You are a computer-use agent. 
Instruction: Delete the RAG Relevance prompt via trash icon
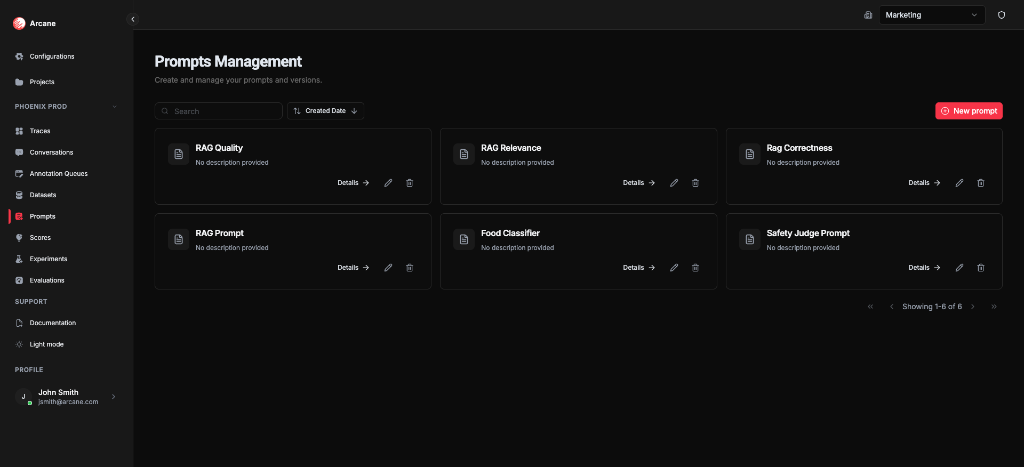click(x=695, y=183)
